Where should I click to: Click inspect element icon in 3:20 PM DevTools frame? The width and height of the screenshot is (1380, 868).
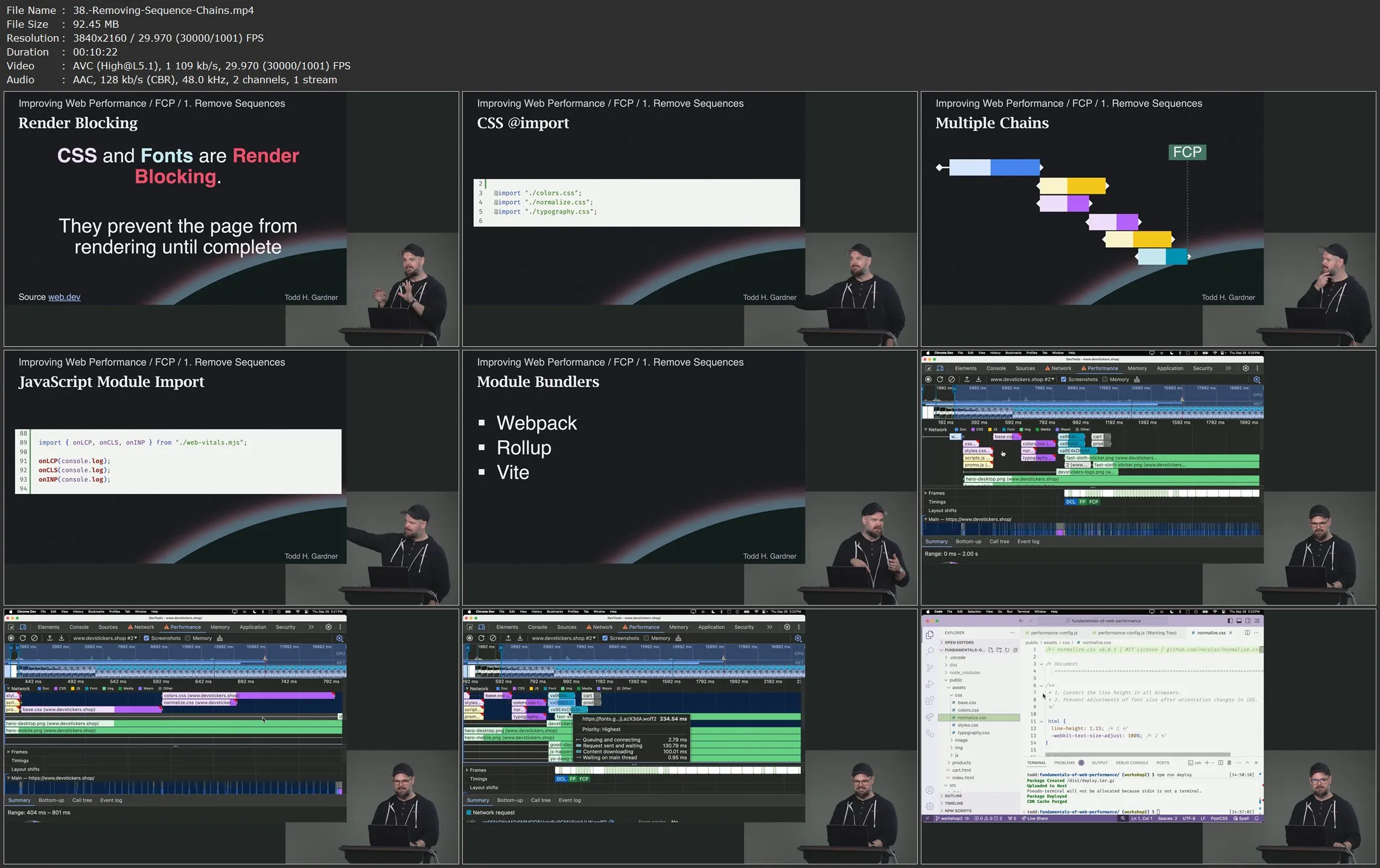pos(928,368)
